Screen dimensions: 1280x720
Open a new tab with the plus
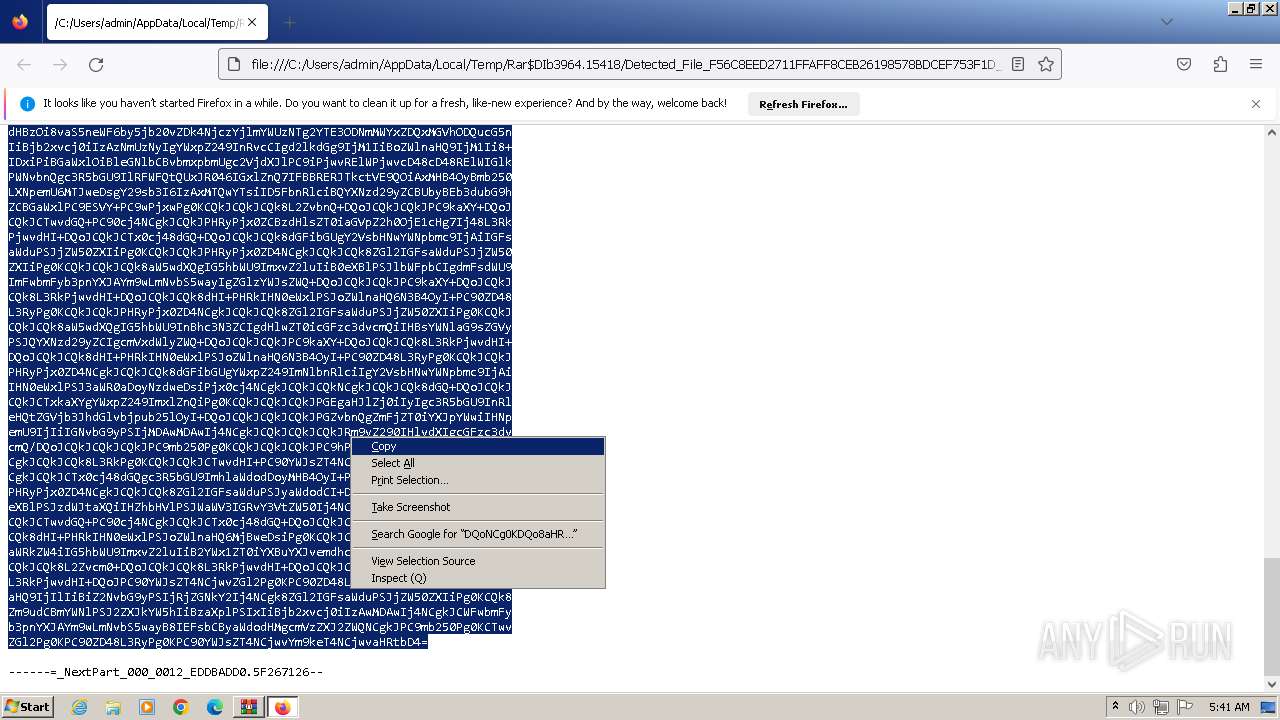[290, 22]
